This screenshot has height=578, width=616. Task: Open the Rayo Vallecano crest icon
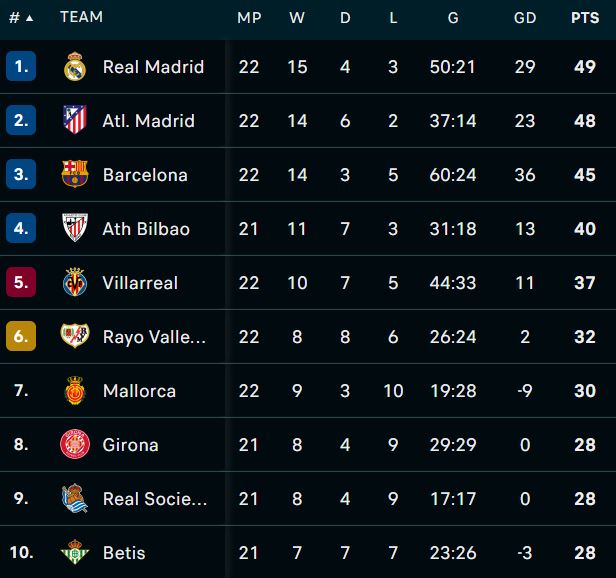[x=75, y=336]
